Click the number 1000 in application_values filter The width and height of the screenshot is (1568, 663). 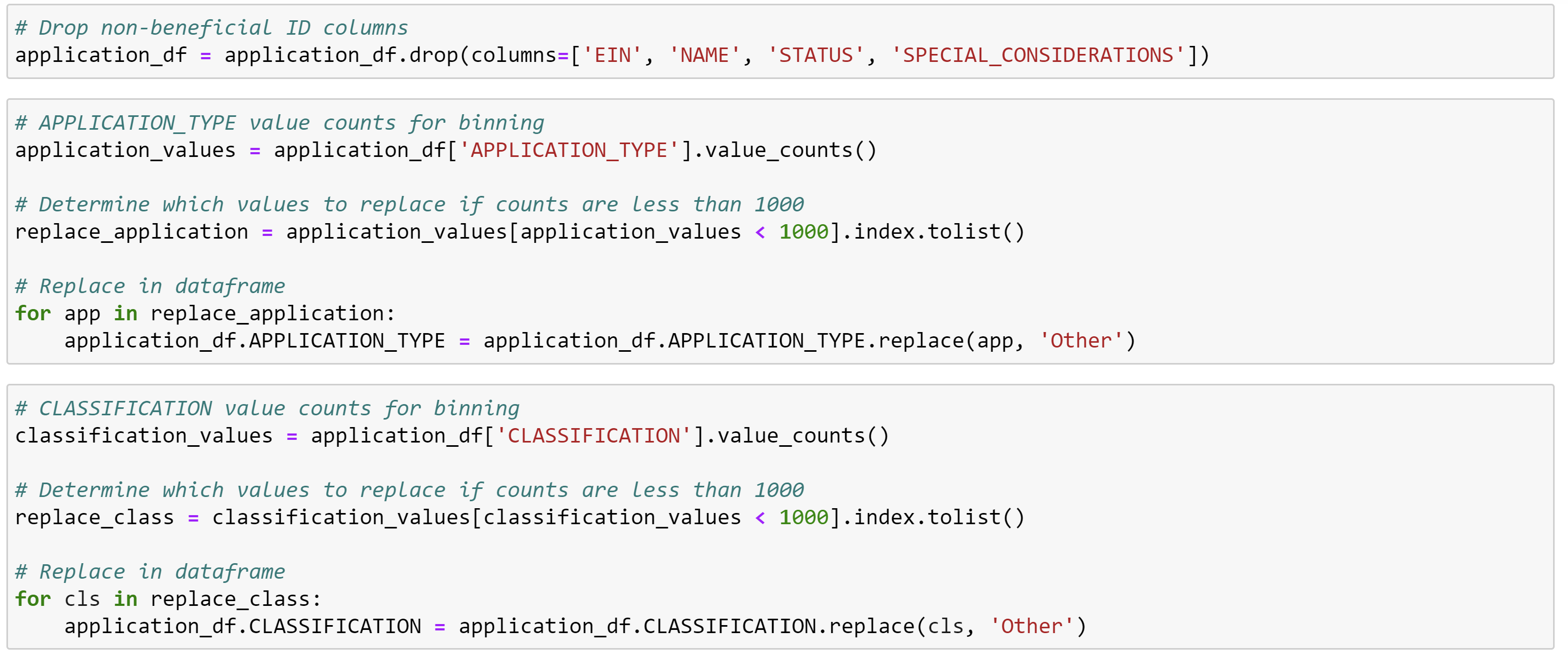803,232
